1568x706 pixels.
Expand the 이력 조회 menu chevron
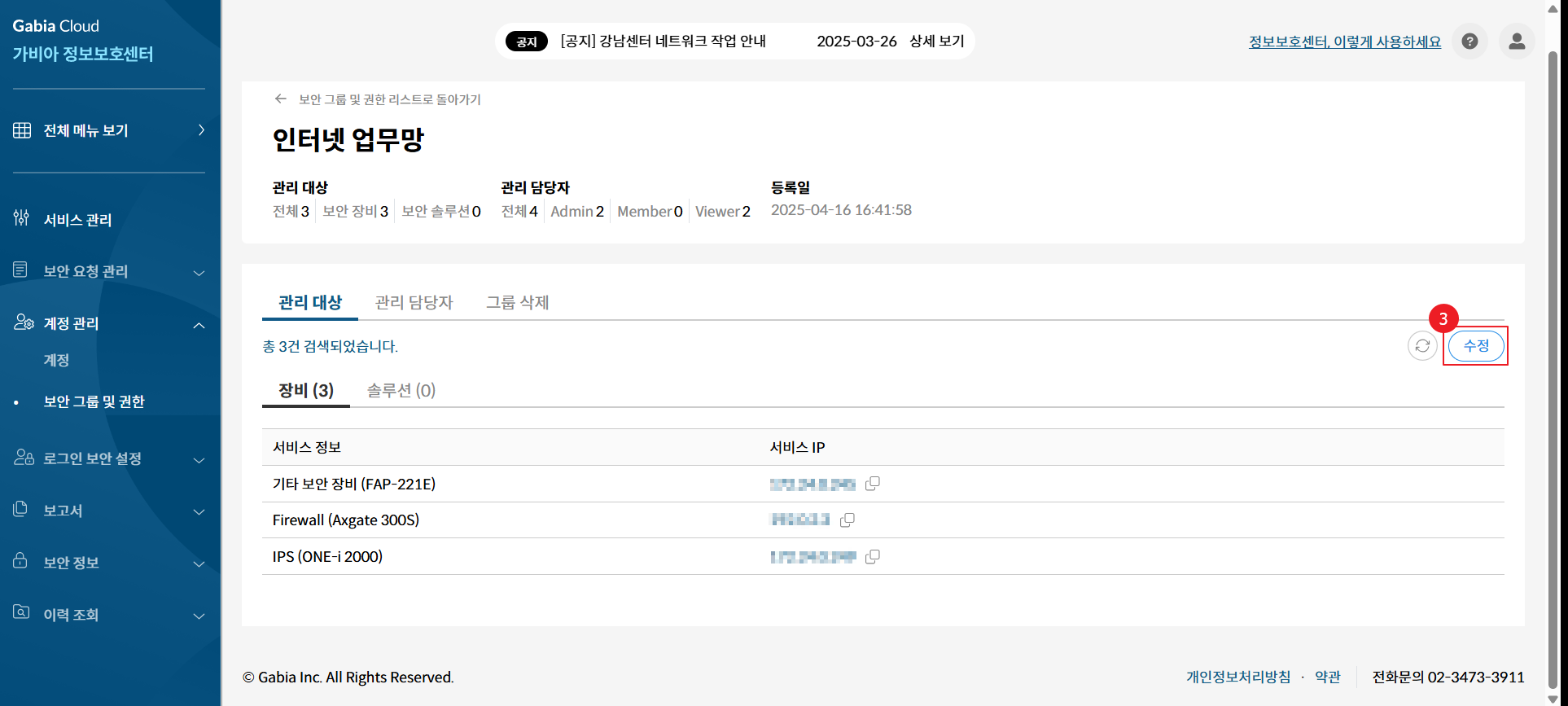click(x=199, y=616)
